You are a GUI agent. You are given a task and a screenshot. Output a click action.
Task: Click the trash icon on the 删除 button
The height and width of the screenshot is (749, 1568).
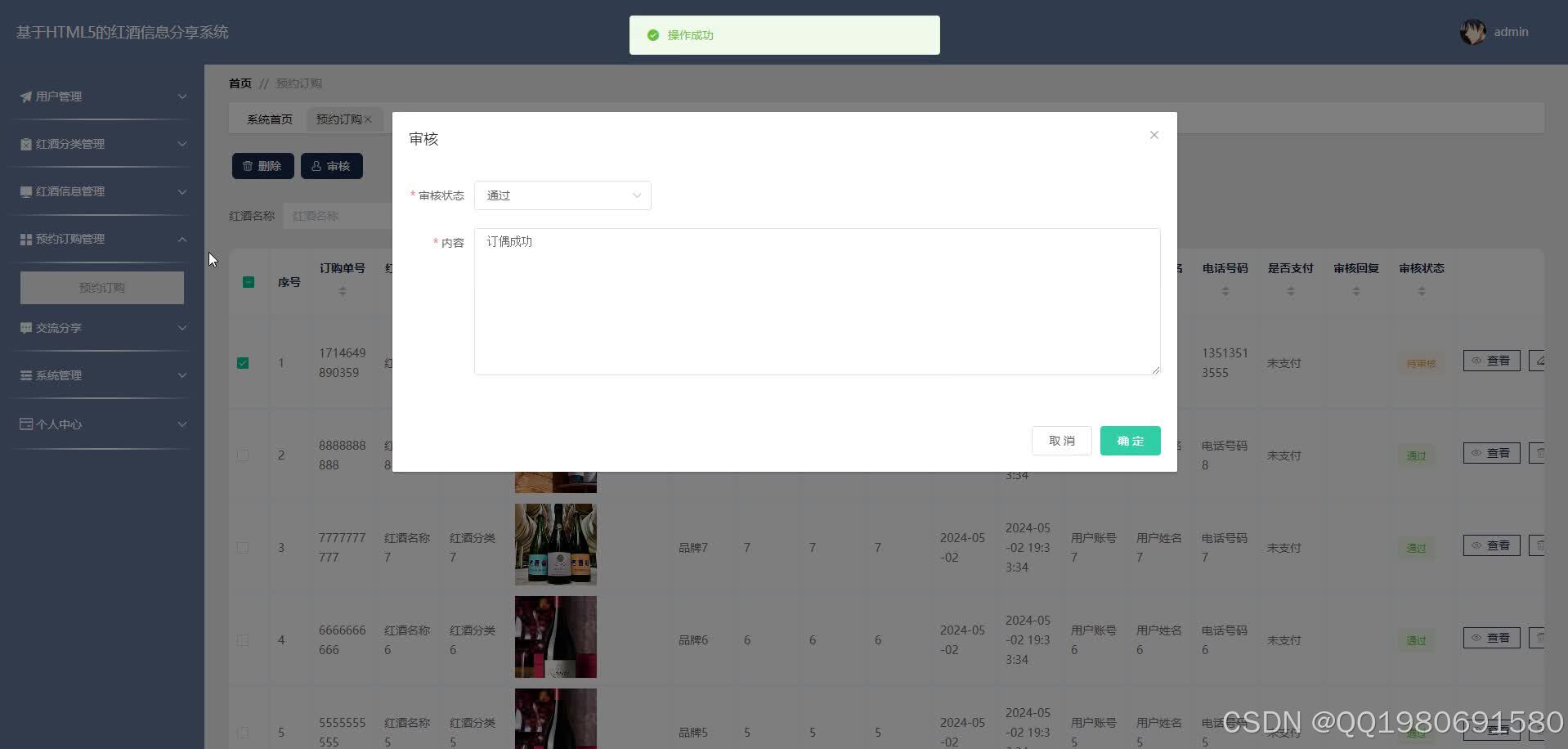tap(248, 166)
